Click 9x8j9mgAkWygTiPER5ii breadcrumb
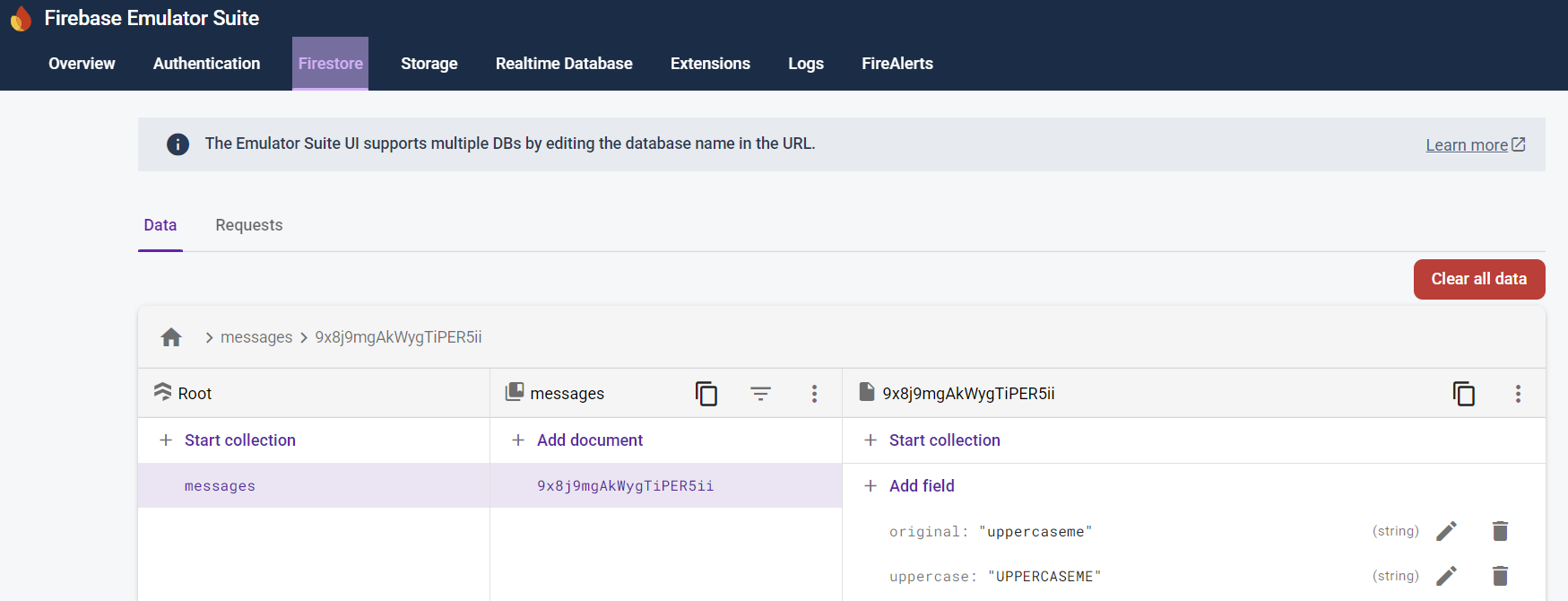 click(x=398, y=337)
